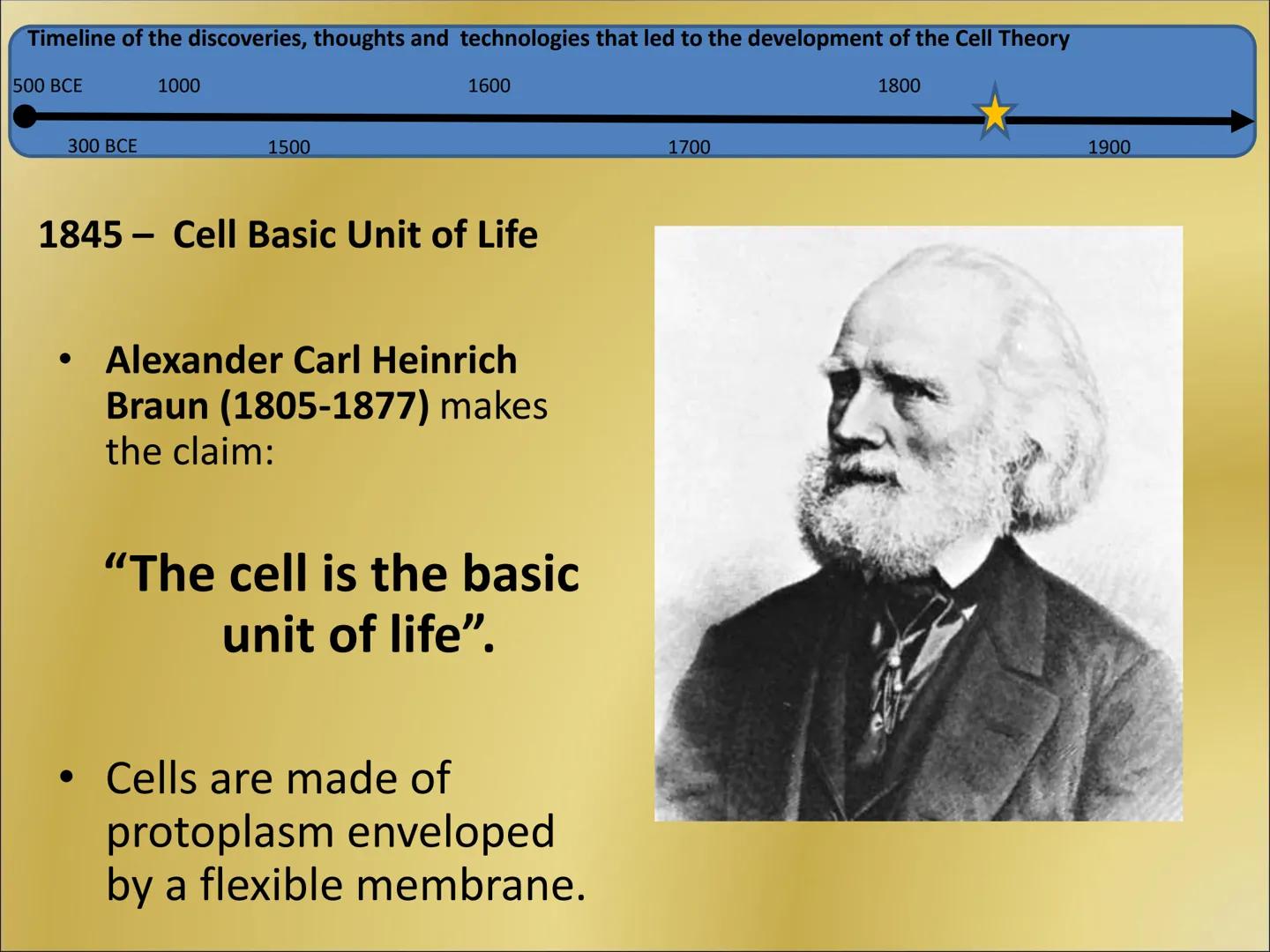Click the 1600 year marker label

488,86
